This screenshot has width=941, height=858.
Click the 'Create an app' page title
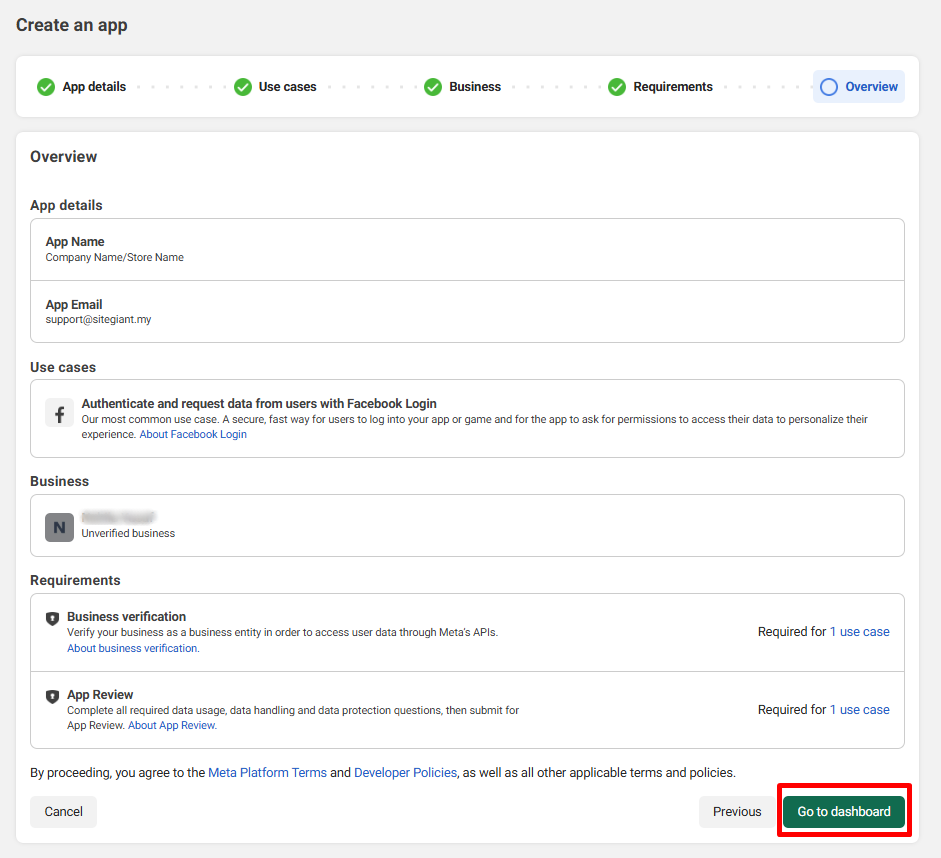[x=71, y=25]
